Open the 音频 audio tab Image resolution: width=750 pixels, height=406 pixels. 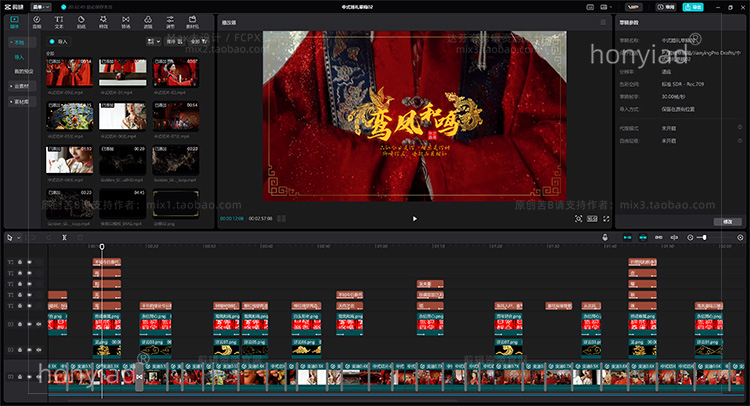point(37,22)
